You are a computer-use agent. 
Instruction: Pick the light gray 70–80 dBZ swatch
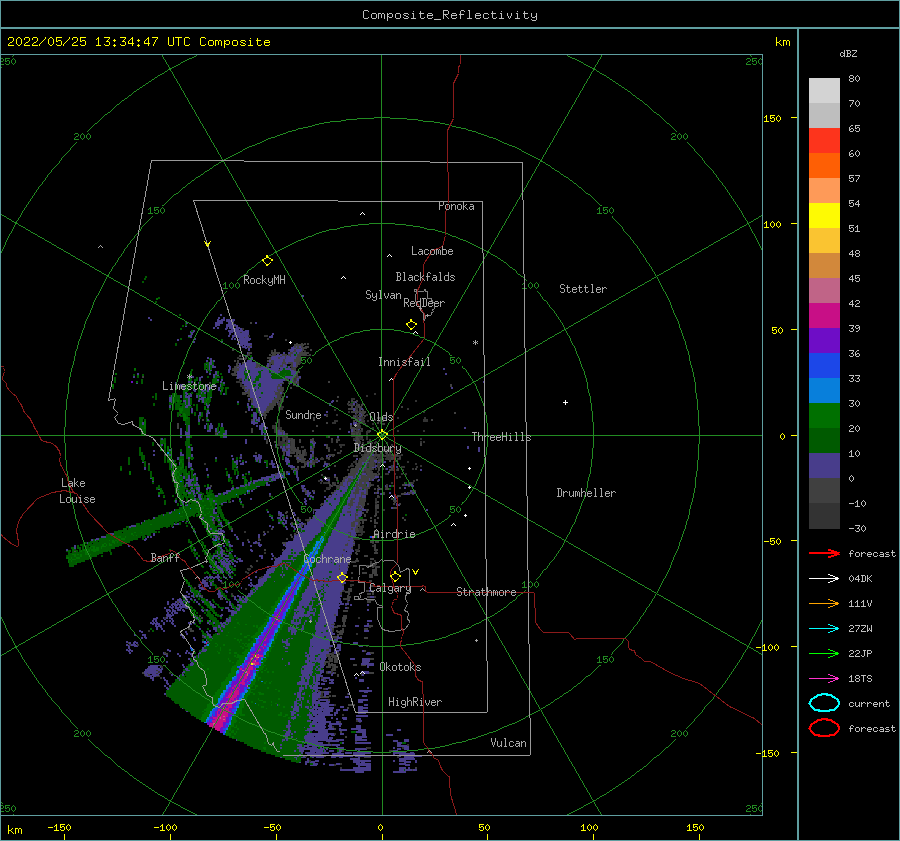coord(824,91)
